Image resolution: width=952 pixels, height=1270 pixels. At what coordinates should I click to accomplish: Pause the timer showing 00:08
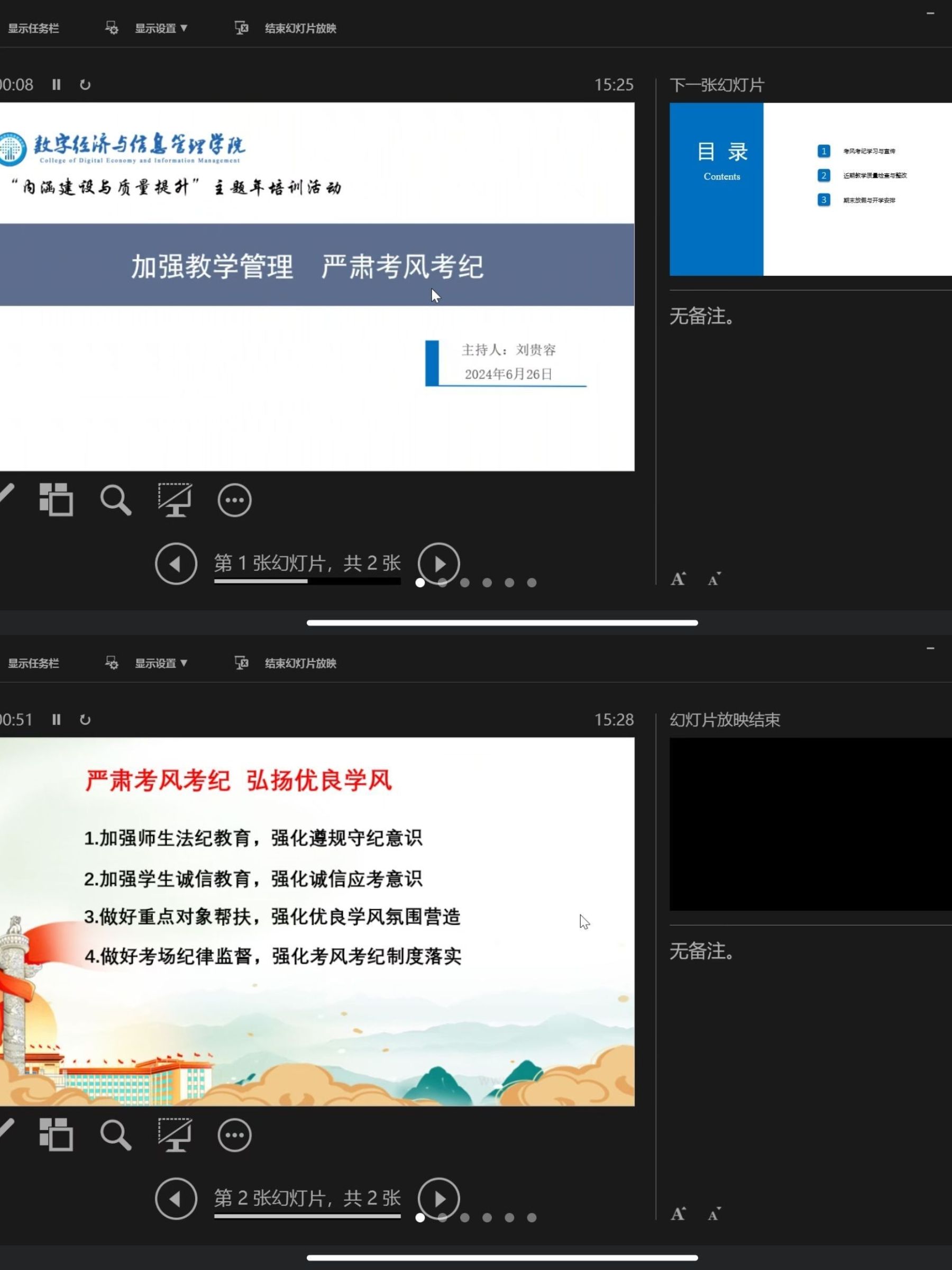56,85
